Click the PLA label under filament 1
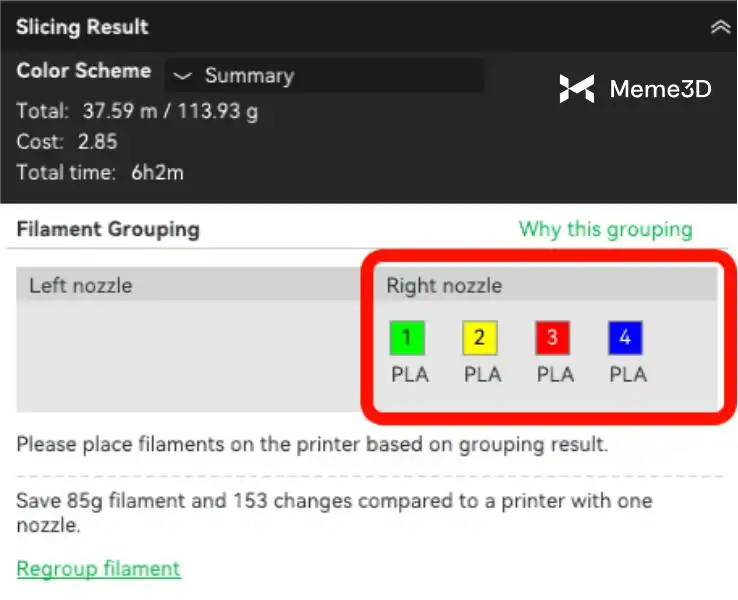Screen dimensions: 738x600 click(x=408, y=375)
